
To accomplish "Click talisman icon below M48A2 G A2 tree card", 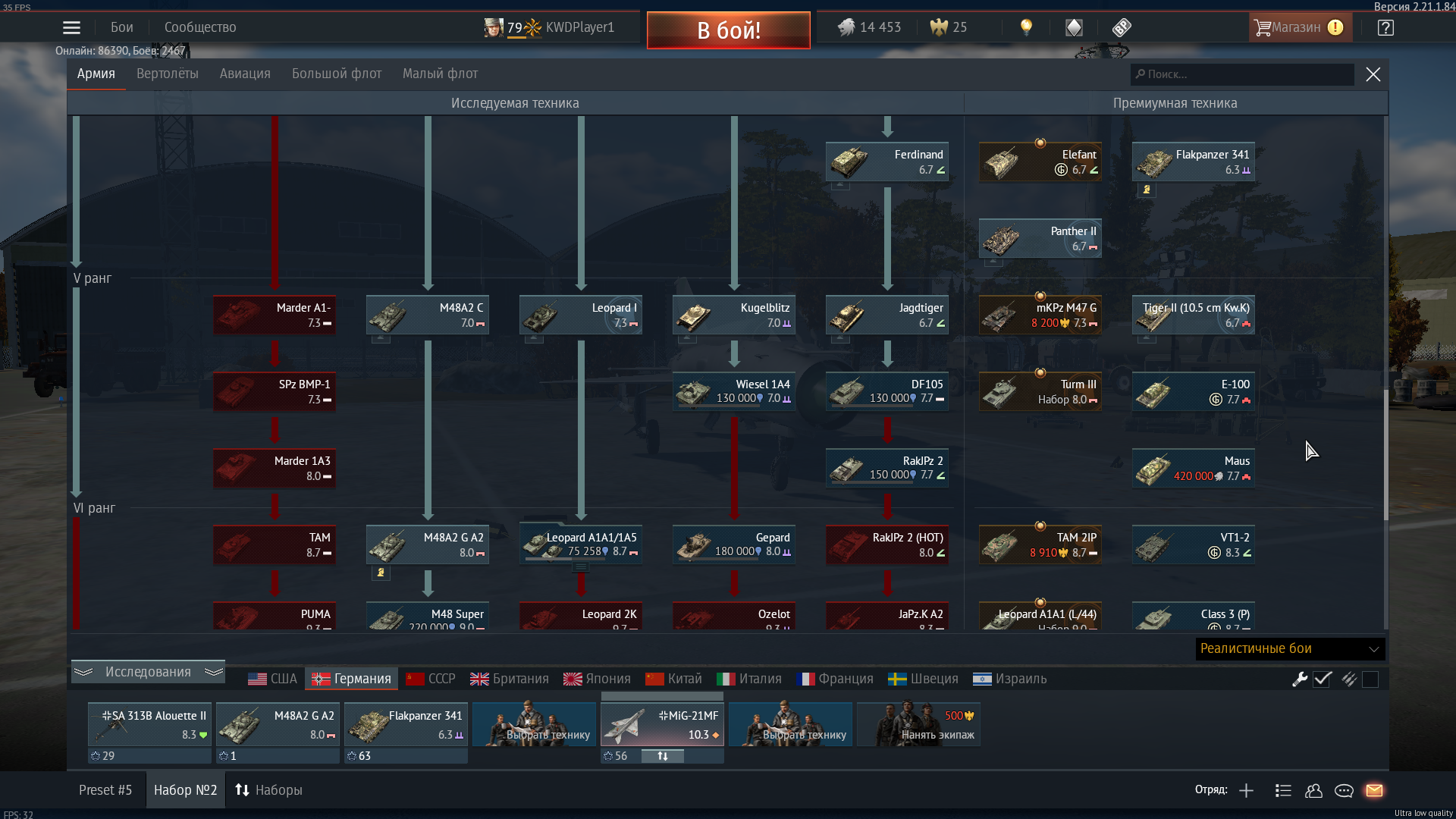I will 381,573.
